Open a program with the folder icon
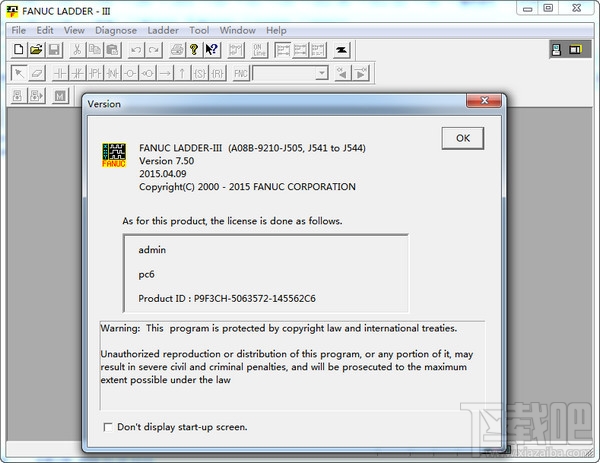This screenshot has height=463, width=600. pos(36,50)
